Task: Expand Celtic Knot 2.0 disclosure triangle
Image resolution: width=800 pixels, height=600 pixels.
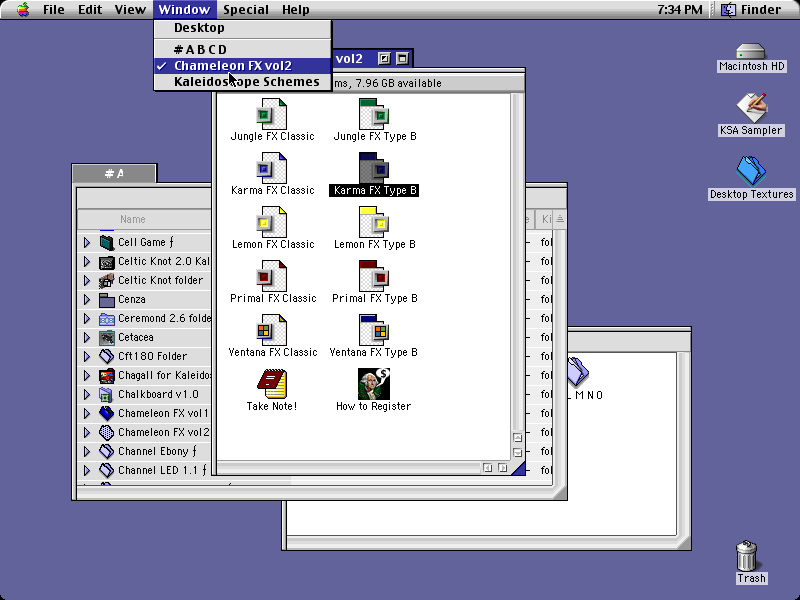Action: click(x=87, y=262)
